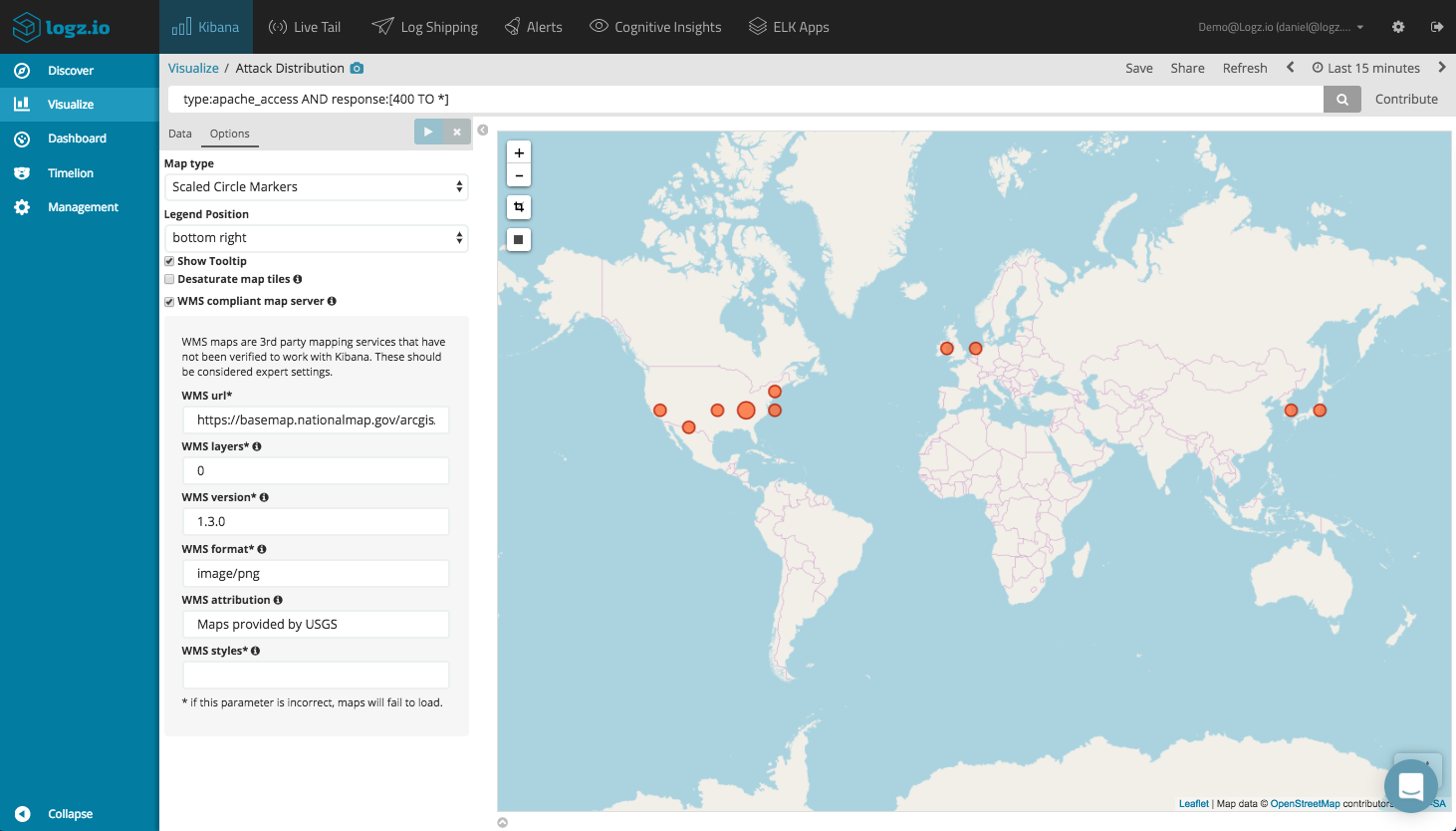
Task: Click info icon next to WMS layers
Action: pos(257,446)
